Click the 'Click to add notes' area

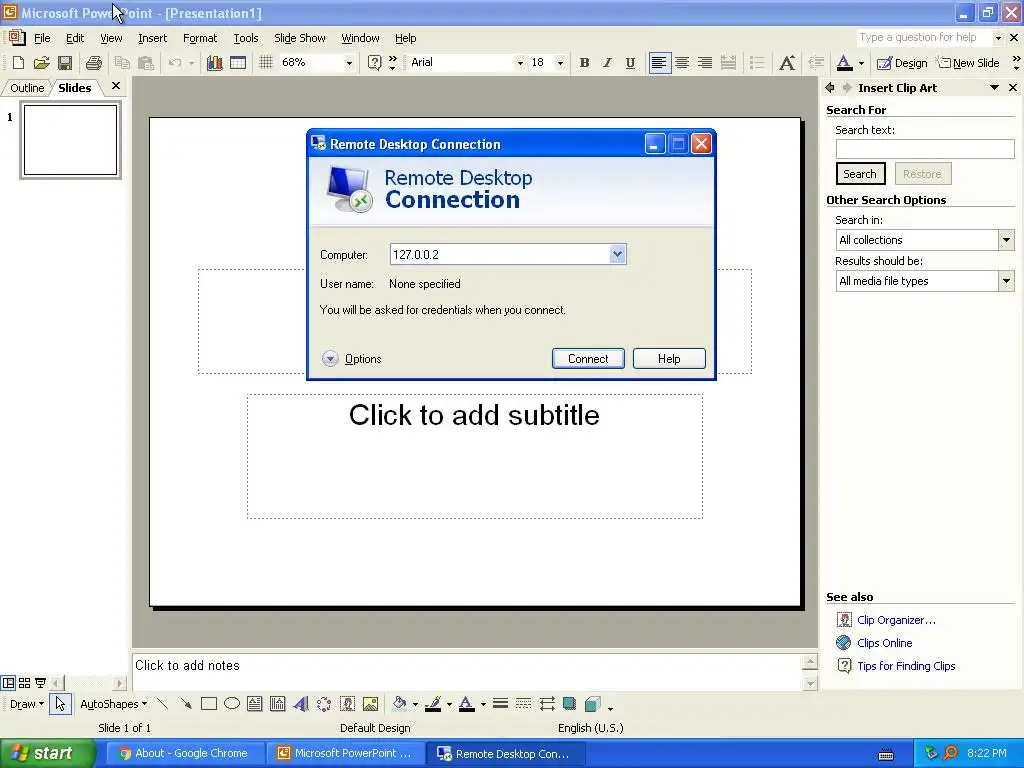pos(467,672)
